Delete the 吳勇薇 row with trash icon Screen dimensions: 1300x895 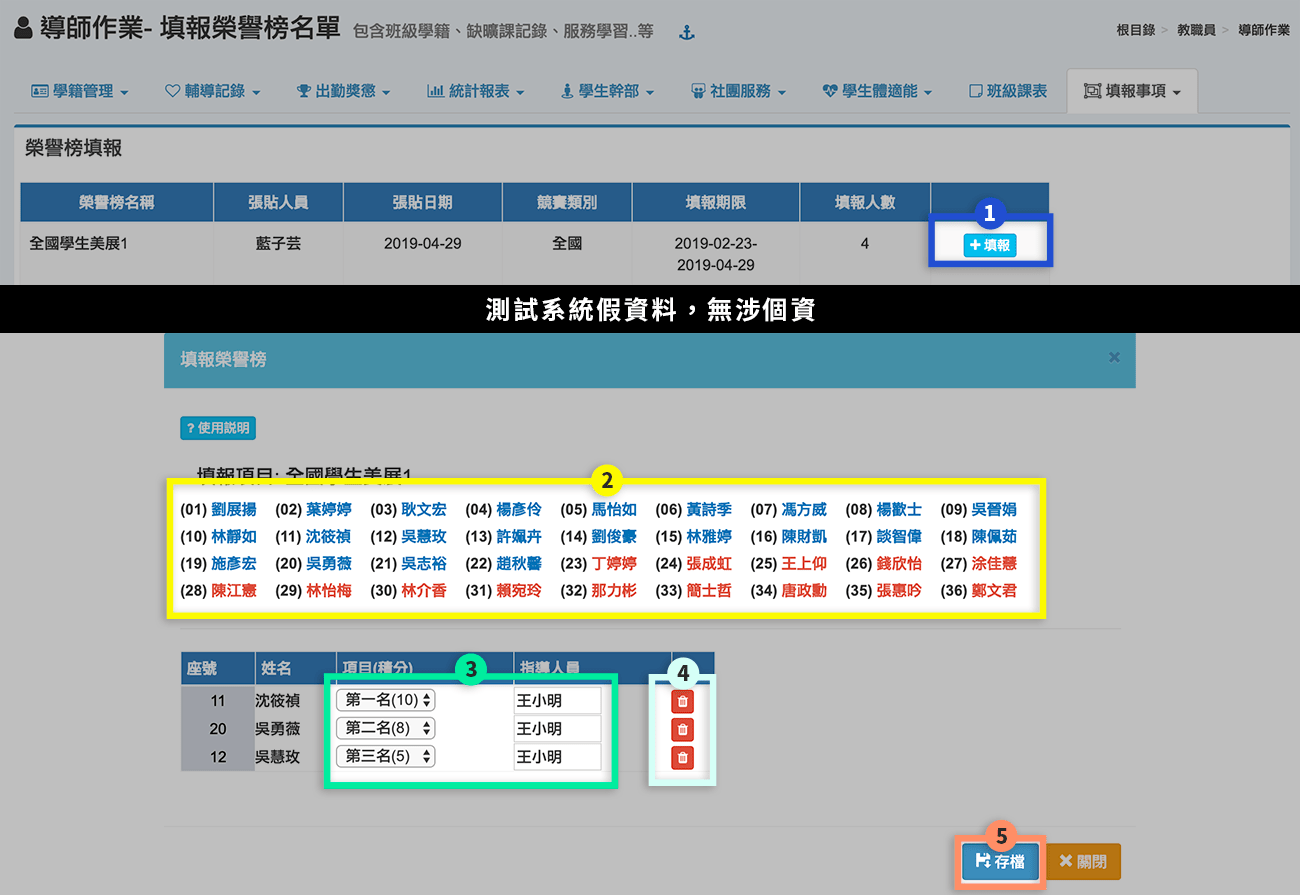(x=682, y=729)
